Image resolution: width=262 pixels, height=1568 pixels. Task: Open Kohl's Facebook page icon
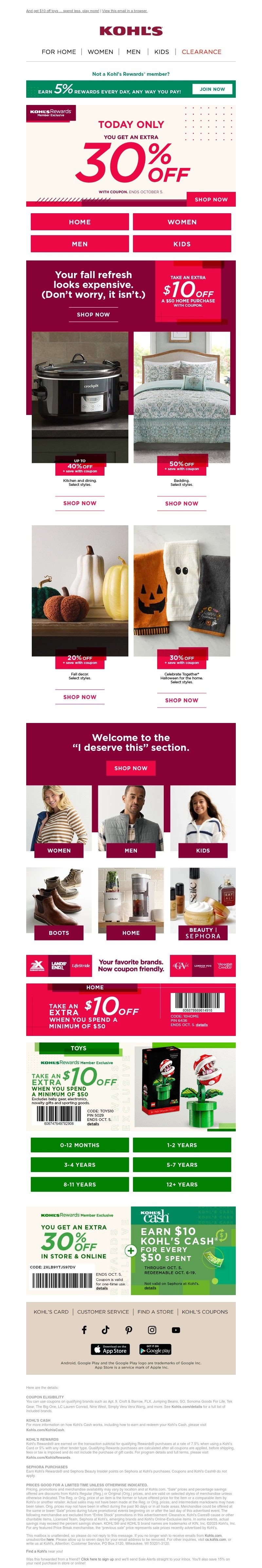[x=84, y=1330]
